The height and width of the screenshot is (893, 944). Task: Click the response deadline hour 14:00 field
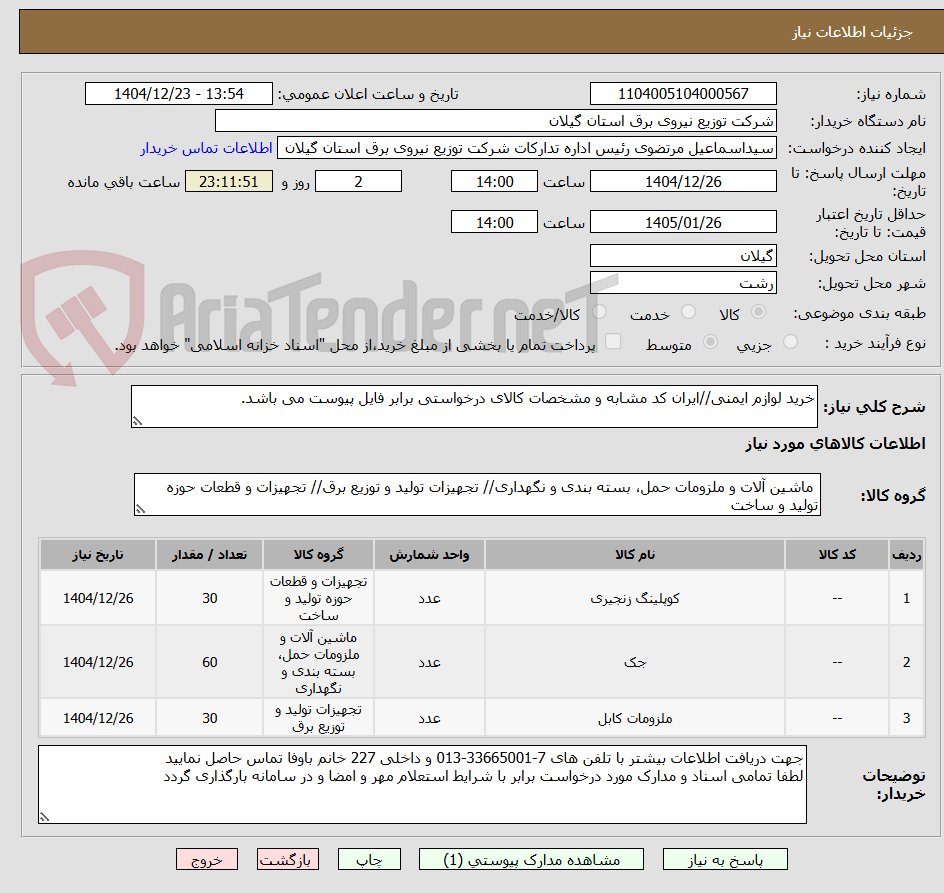click(x=494, y=181)
